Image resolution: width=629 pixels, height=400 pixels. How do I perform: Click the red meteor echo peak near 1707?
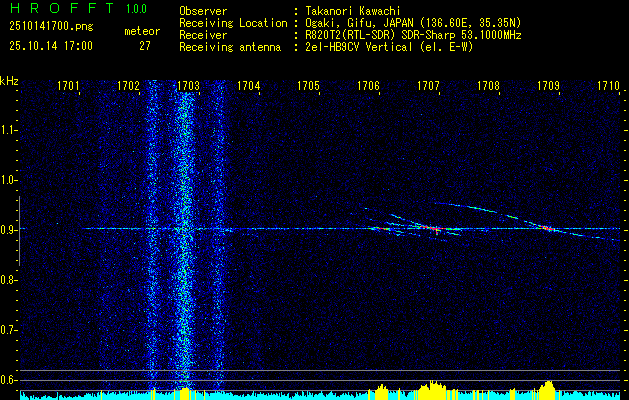click(435, 229)
